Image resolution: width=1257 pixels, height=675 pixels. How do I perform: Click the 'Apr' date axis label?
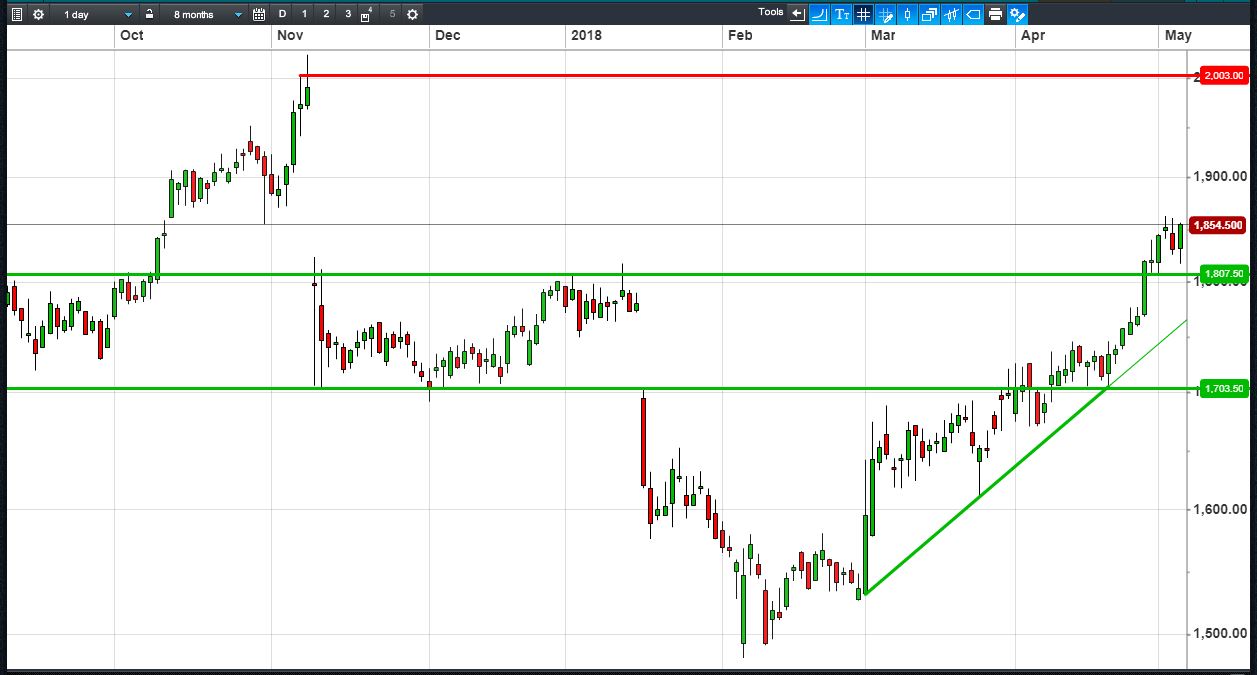[x=1032, y=36]
